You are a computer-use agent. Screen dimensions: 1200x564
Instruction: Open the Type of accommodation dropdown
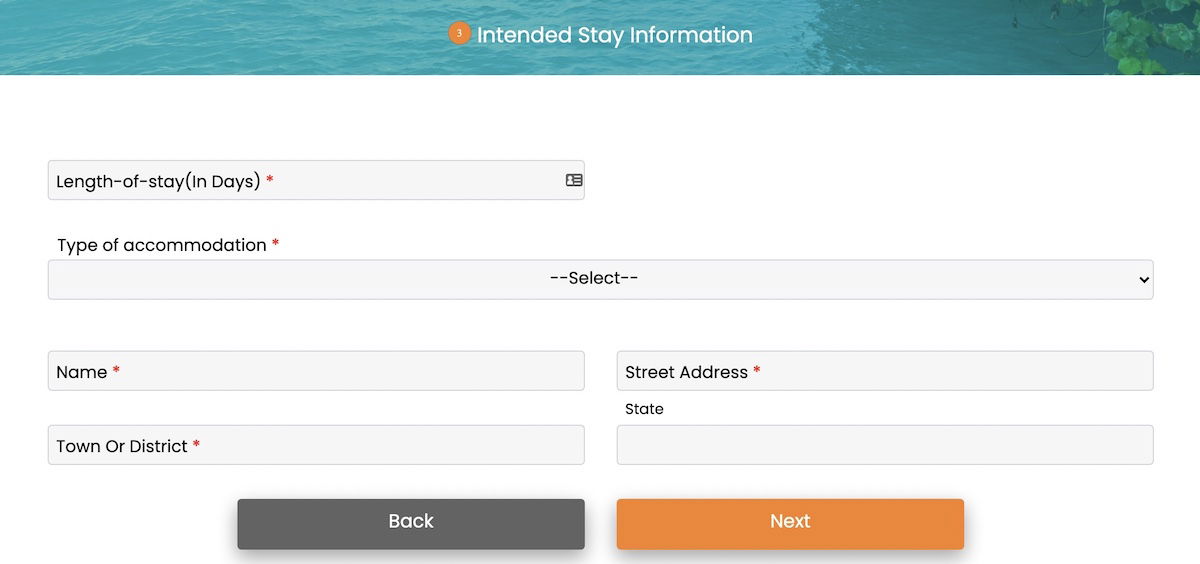click(x=600, y=279)
